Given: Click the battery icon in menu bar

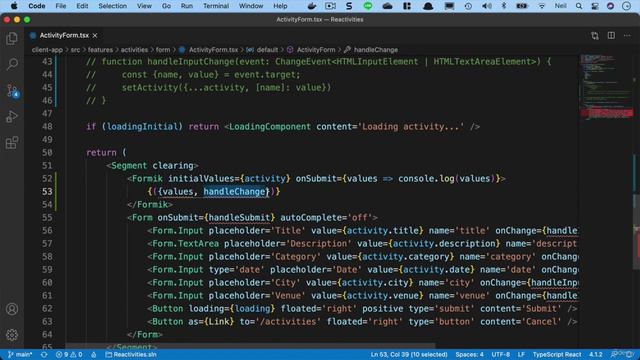Looking at the screenshot, I should (522, 6).
